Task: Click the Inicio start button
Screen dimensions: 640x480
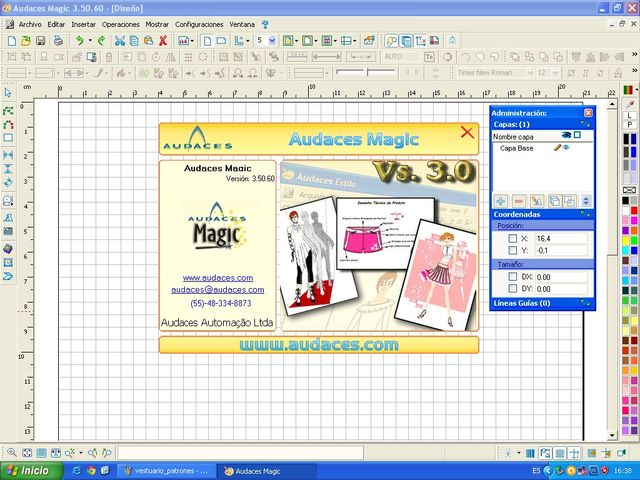Action: (x=31, y=471)
